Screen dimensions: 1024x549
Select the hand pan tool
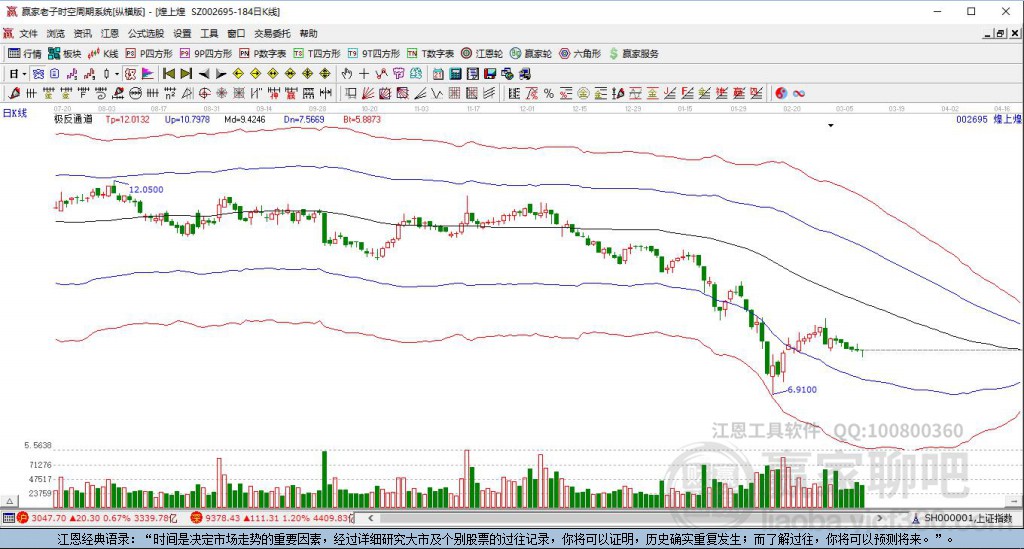347,74
